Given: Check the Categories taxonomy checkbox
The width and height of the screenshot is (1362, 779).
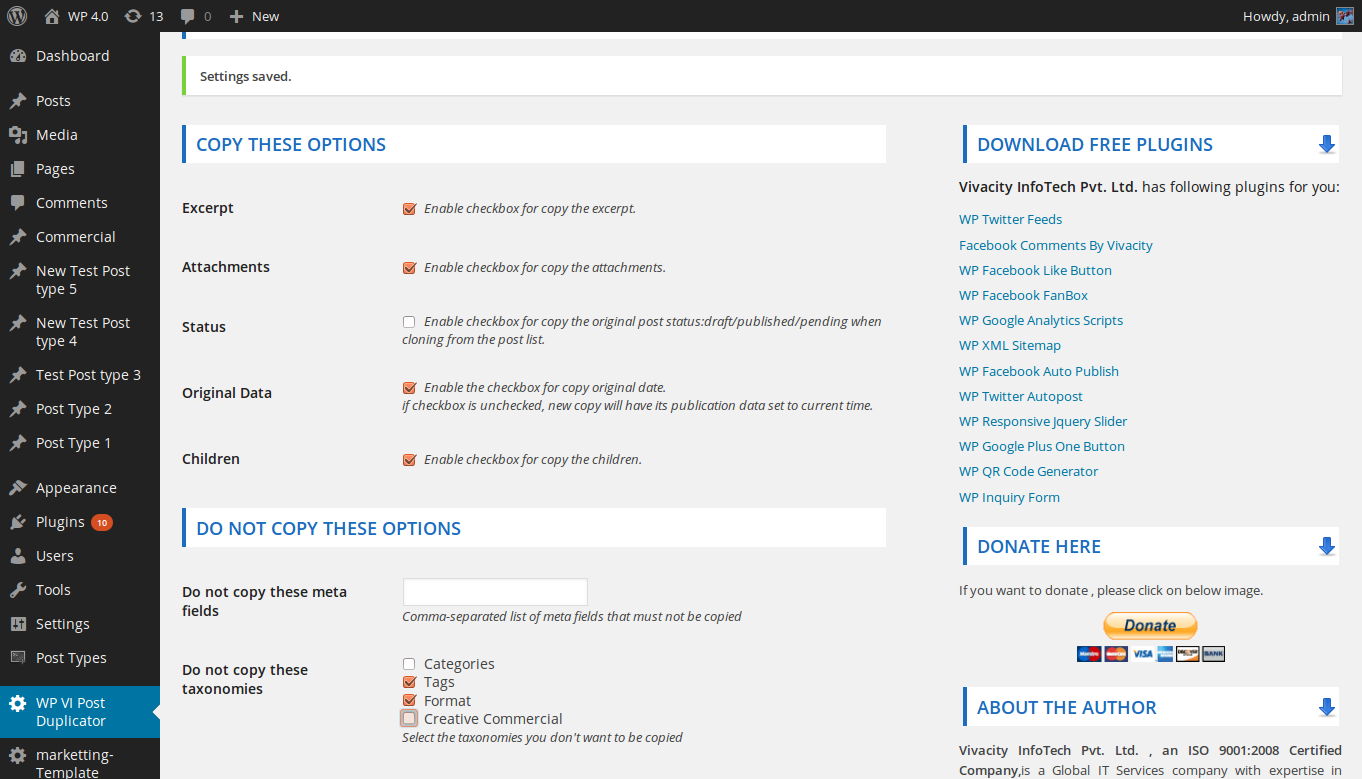Looking at the screenshot, I should [409, 664].
